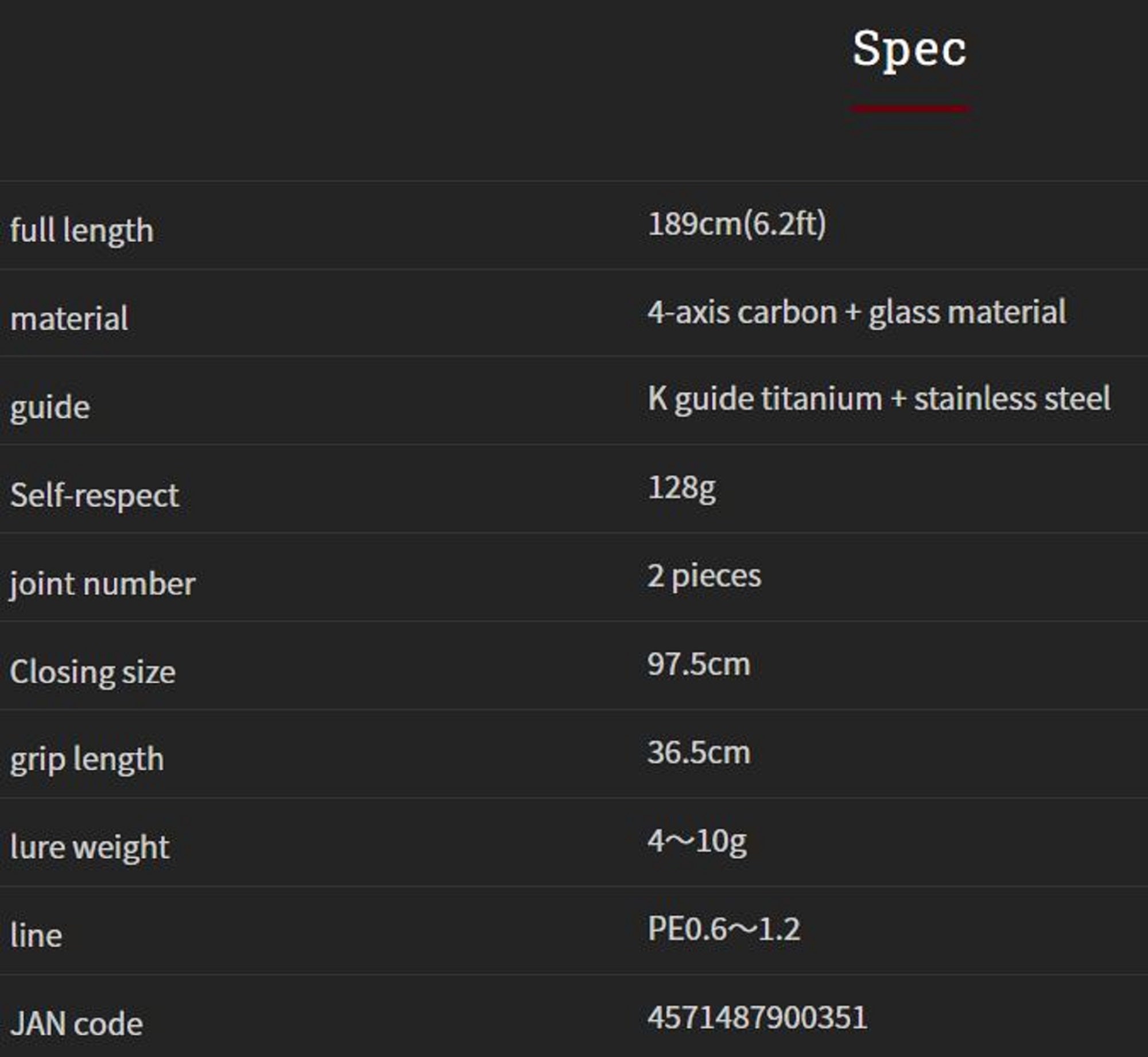
Task: Click the 4-axis carbon + glass material text
Action: (x=856, y=313)
